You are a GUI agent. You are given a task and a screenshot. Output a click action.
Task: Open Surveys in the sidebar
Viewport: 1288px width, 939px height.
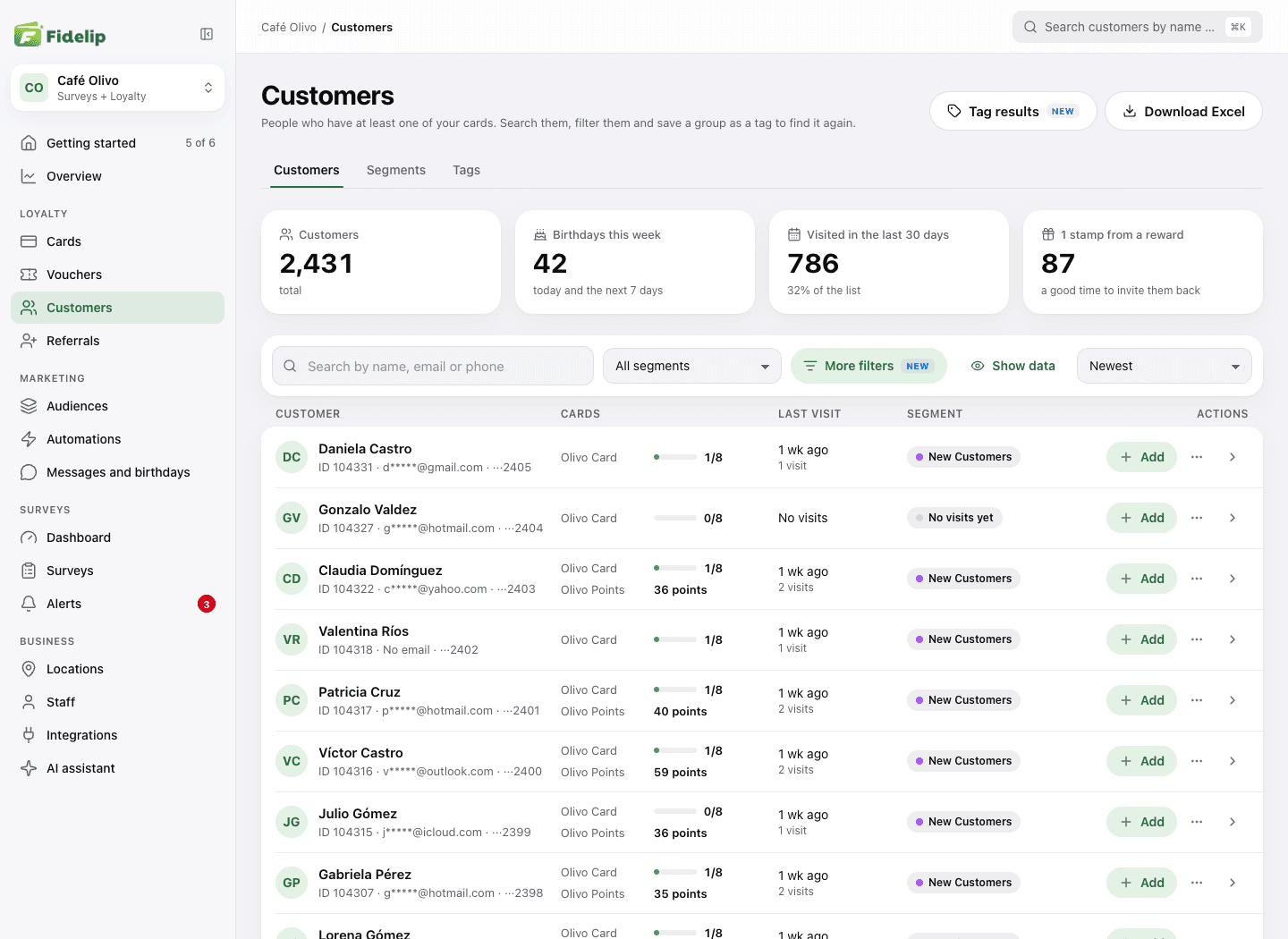(117, 571)
